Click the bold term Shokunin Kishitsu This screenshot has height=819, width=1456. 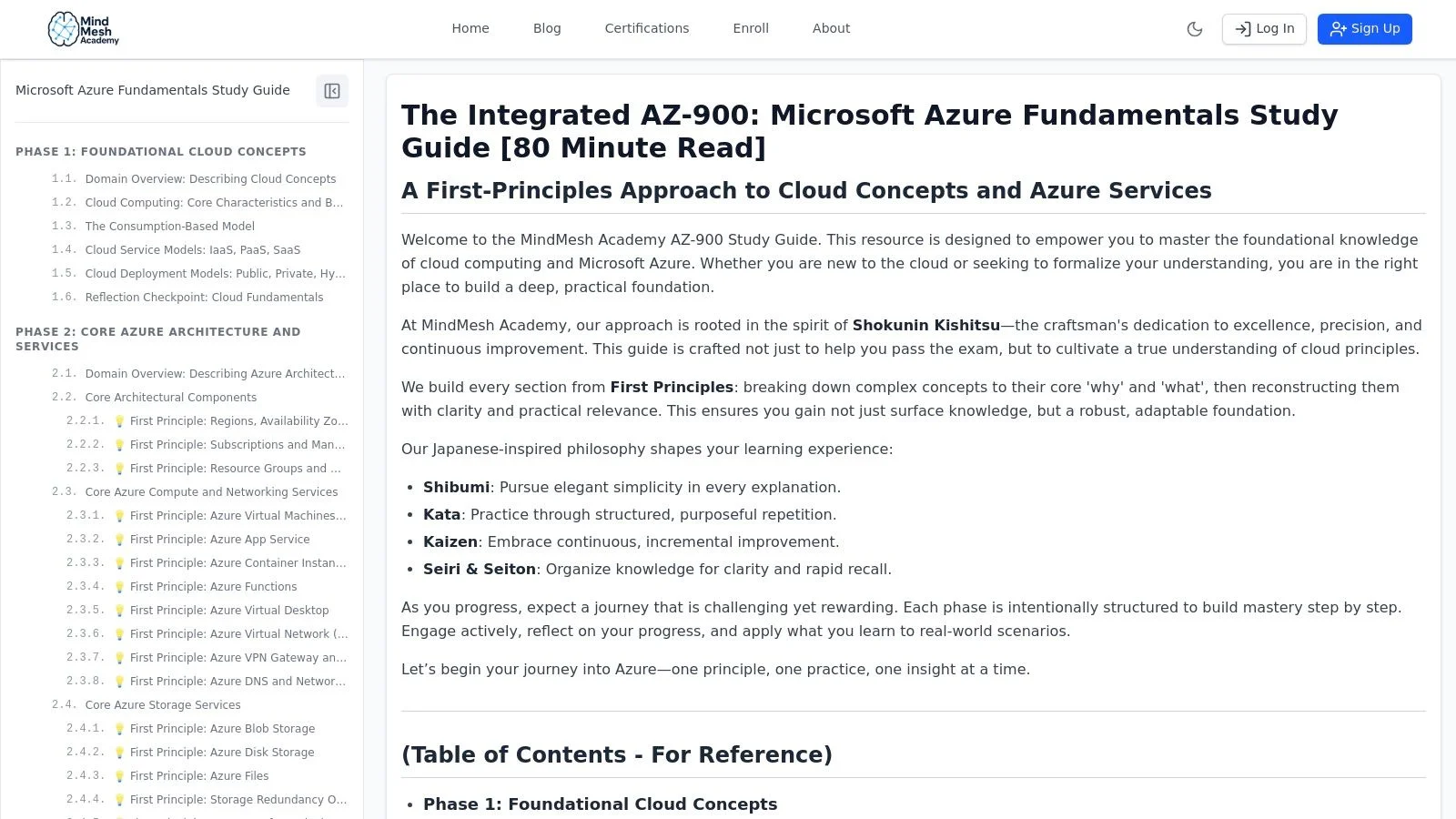926,326
